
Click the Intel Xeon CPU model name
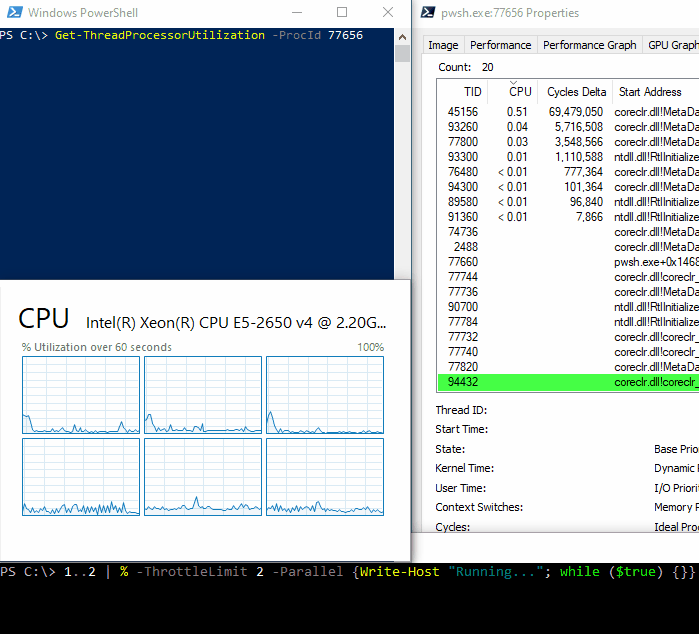pos(236,322)
